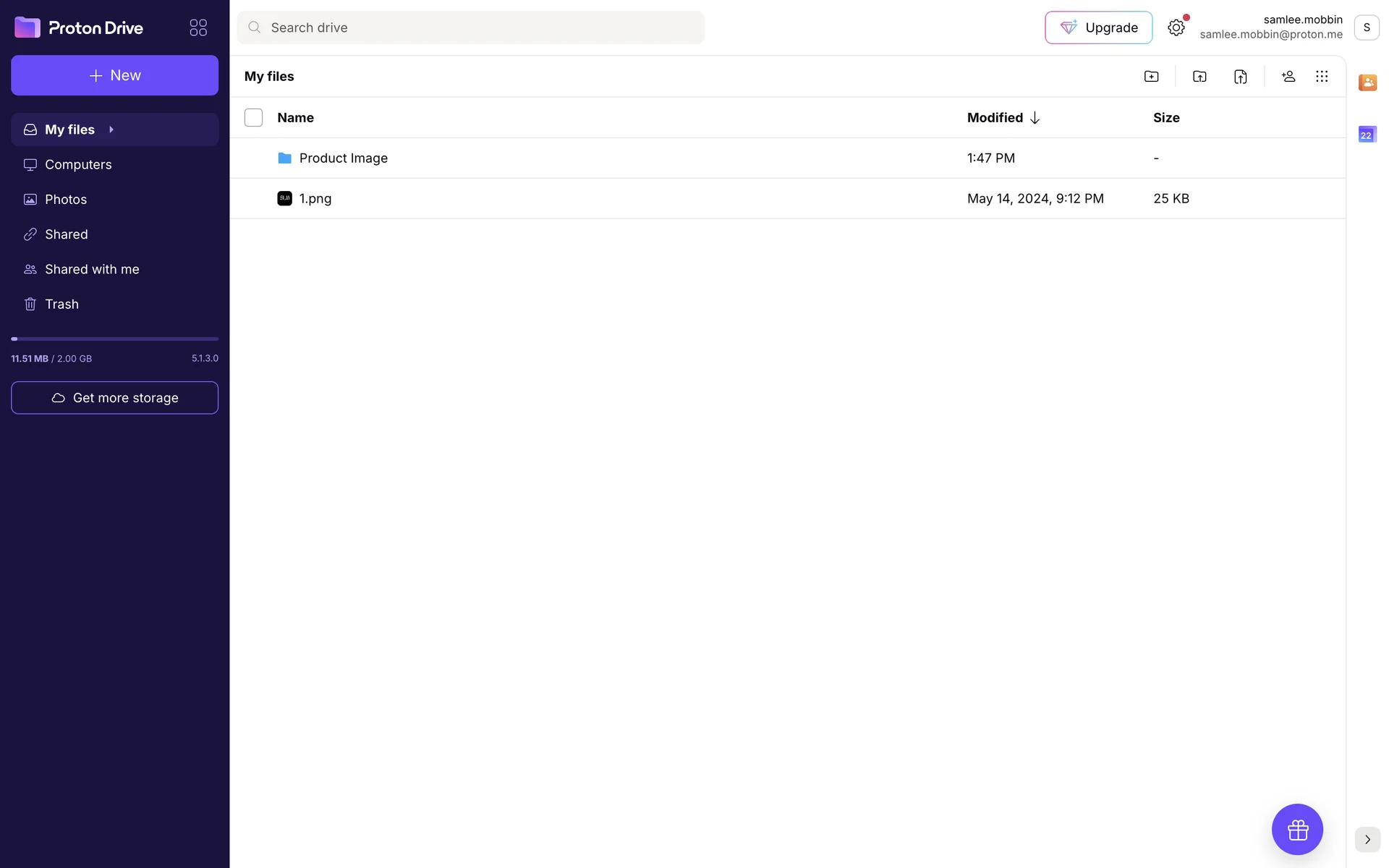Click the gift/referral floating button
The height and width of the screenshot is (868, 1389).
(1297, 829)
